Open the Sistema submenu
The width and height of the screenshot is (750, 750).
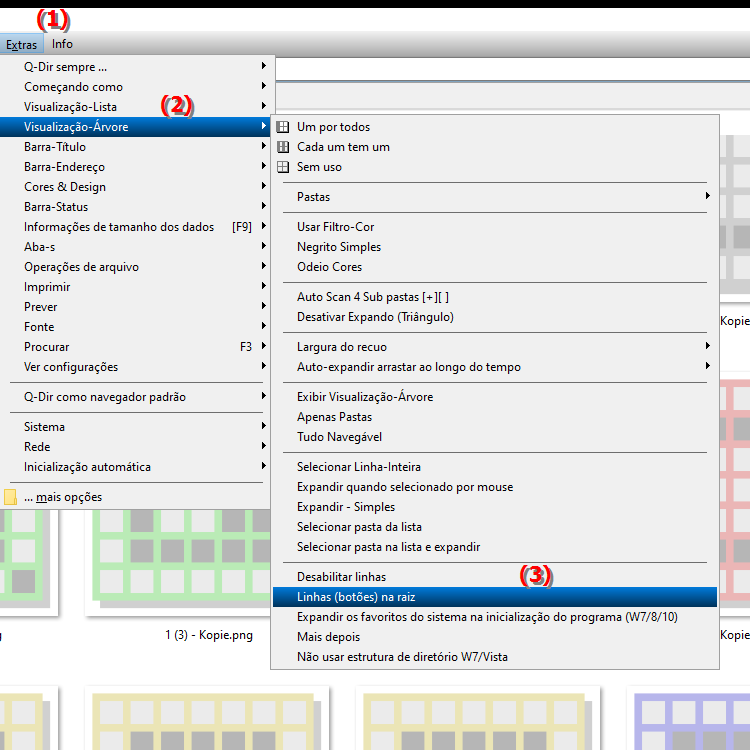click(x=135, y=427)
